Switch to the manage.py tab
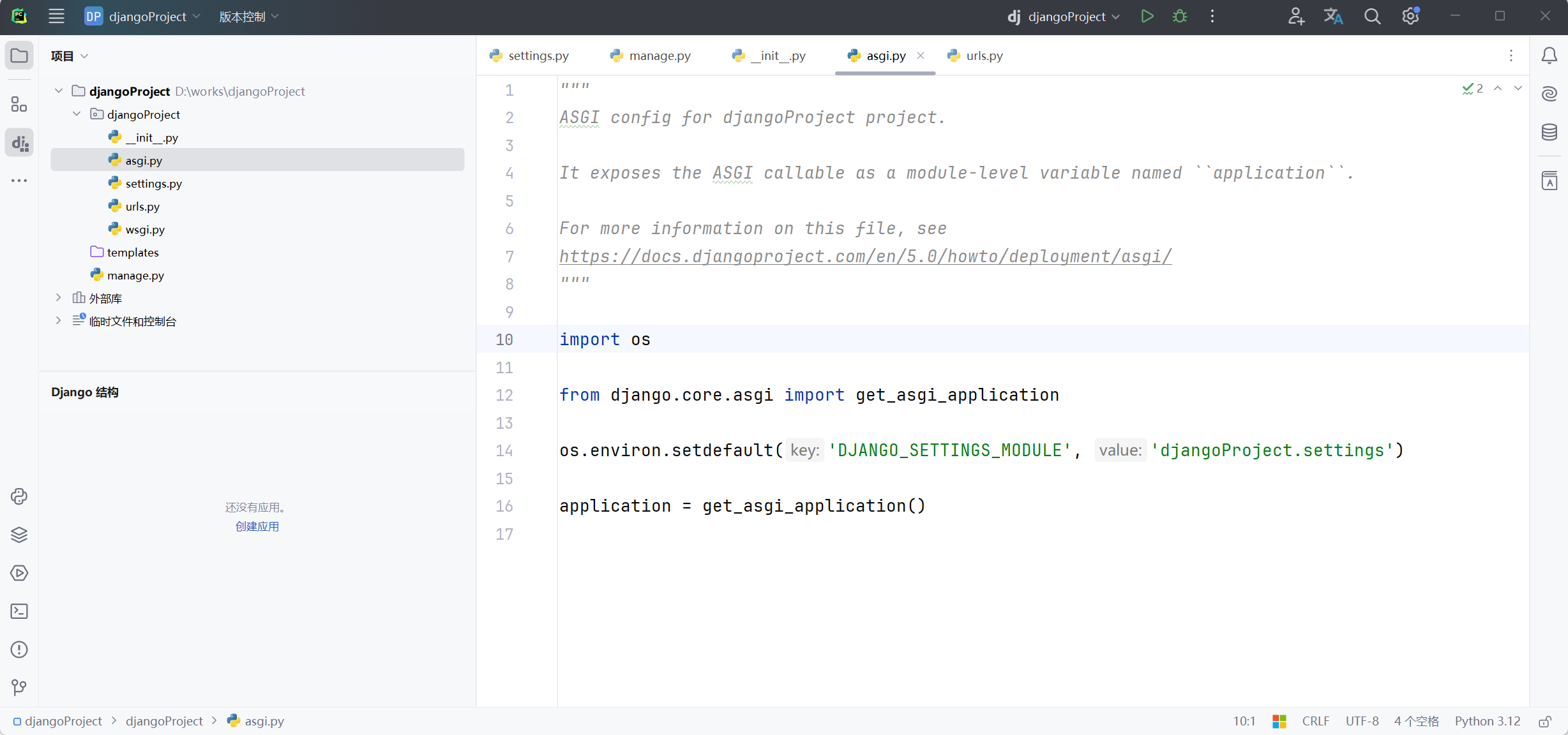Image resolution: width=1568 pixels, height=735 pixels. point(651,56)
